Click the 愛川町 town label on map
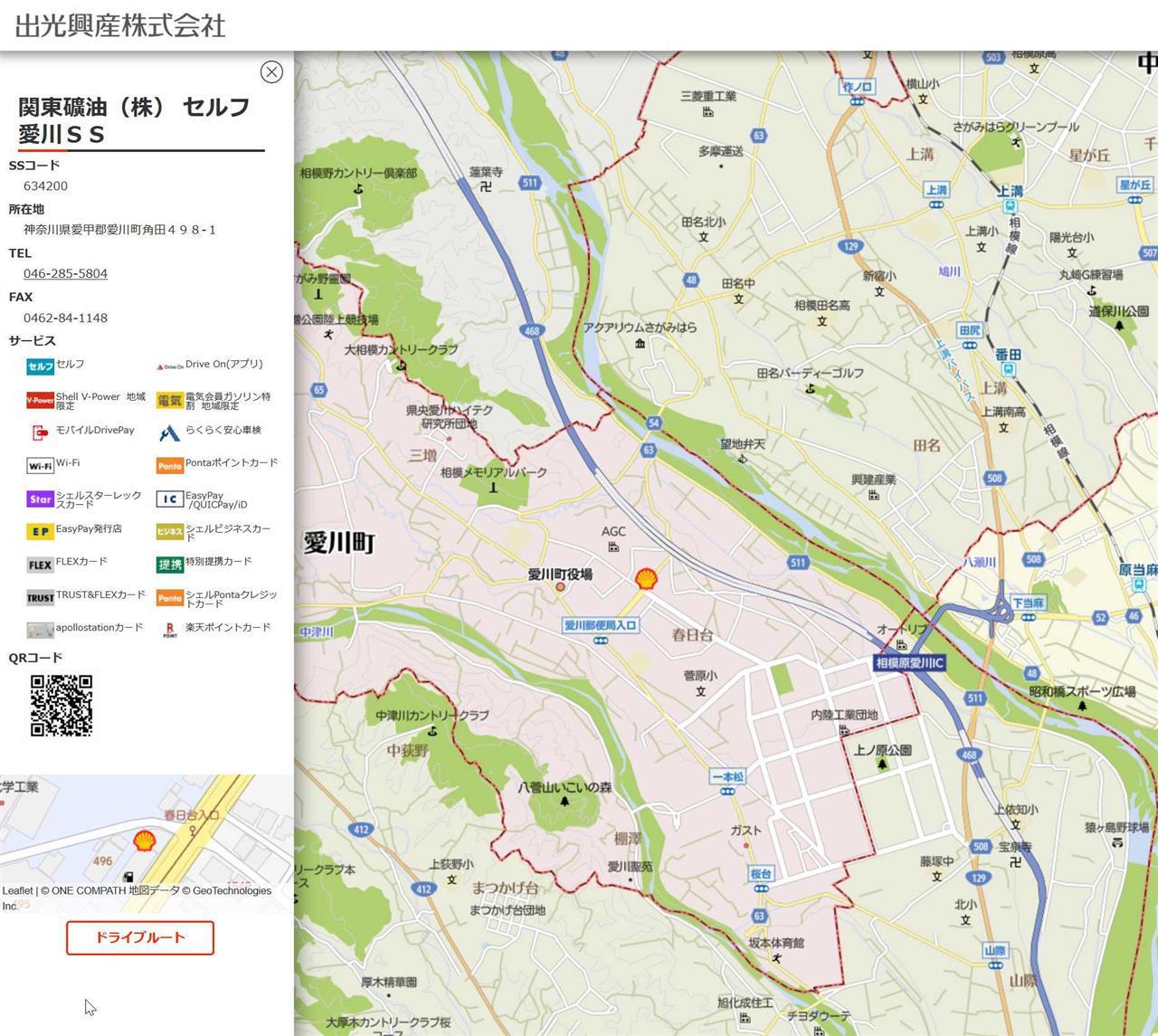The image size is (1158, 1036). click(x=339, y=543)
